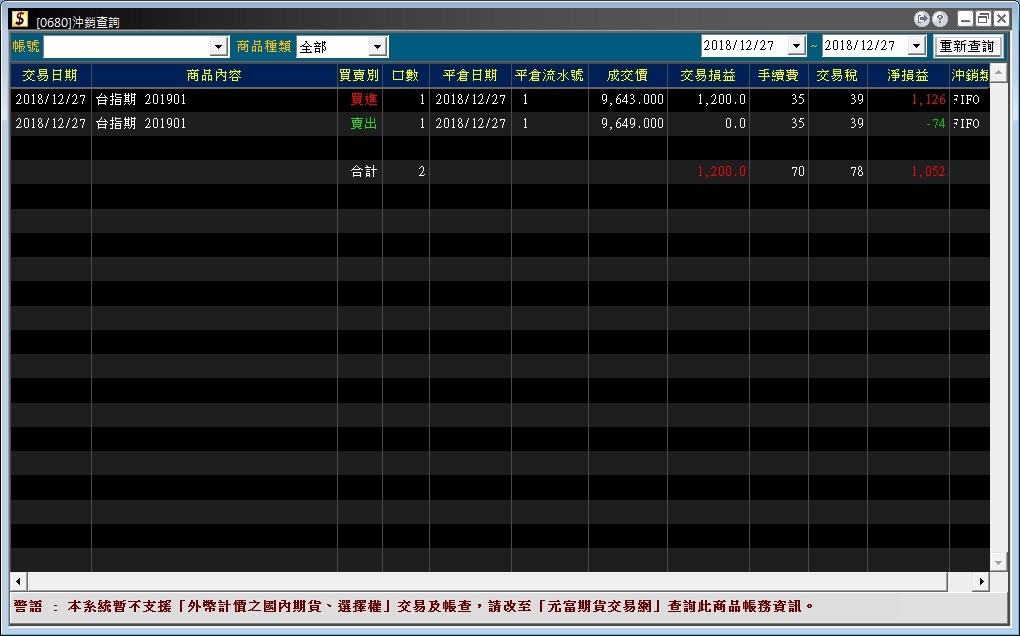Click vertical scrollbar up arrow
Image resolution: width=1020 pixels, height=636 pixels.
[999, 72]
